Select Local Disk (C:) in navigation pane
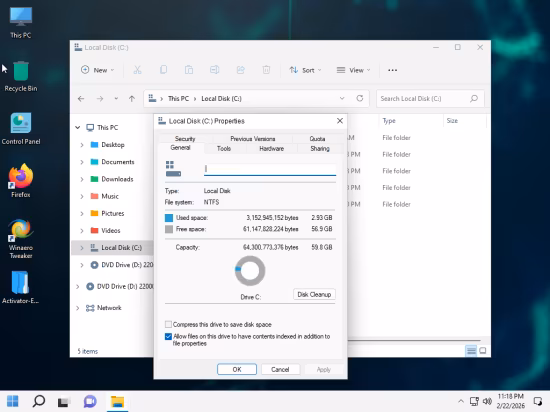This screenshot has width=550, height=412. pyautogui.click(x=112, y=248)
